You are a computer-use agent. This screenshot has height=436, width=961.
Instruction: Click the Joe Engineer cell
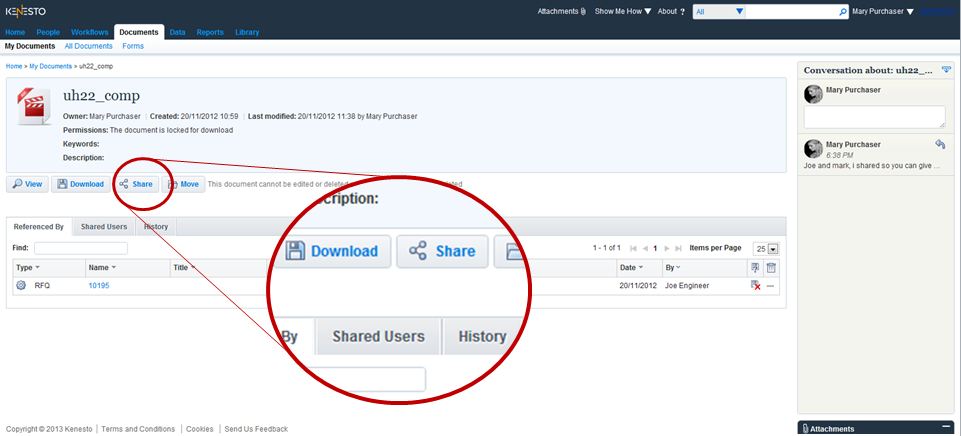(x=687, y=285)
